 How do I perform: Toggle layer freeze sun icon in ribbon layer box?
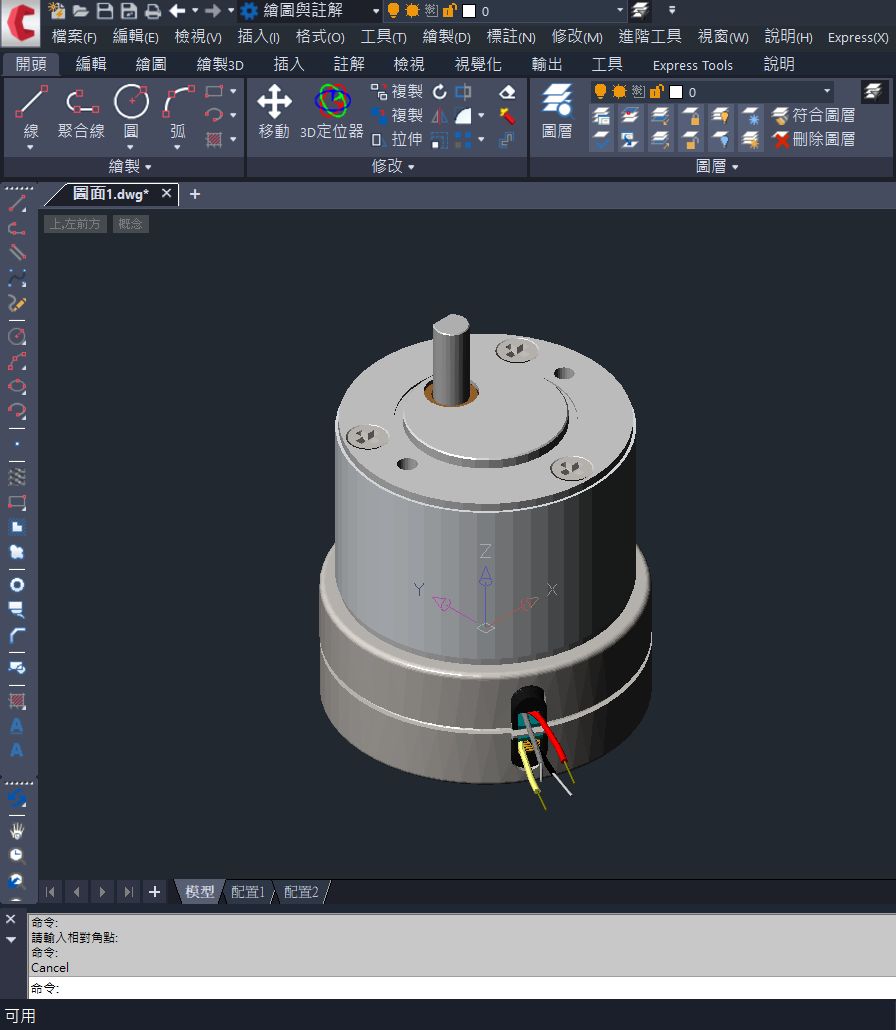[x=619, y=91]
